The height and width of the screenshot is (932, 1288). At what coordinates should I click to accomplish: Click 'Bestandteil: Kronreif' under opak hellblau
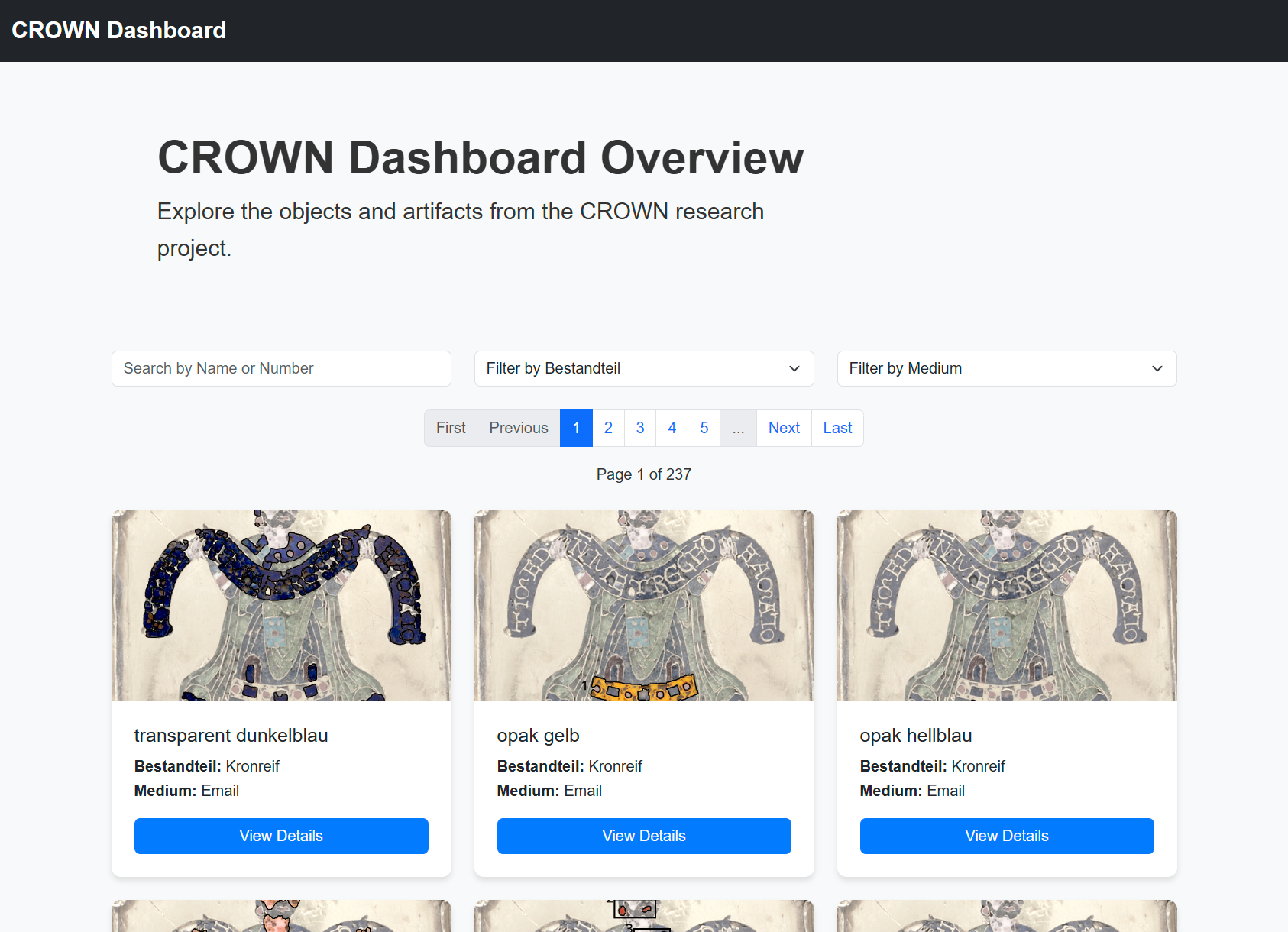click(x=933, y=766)
